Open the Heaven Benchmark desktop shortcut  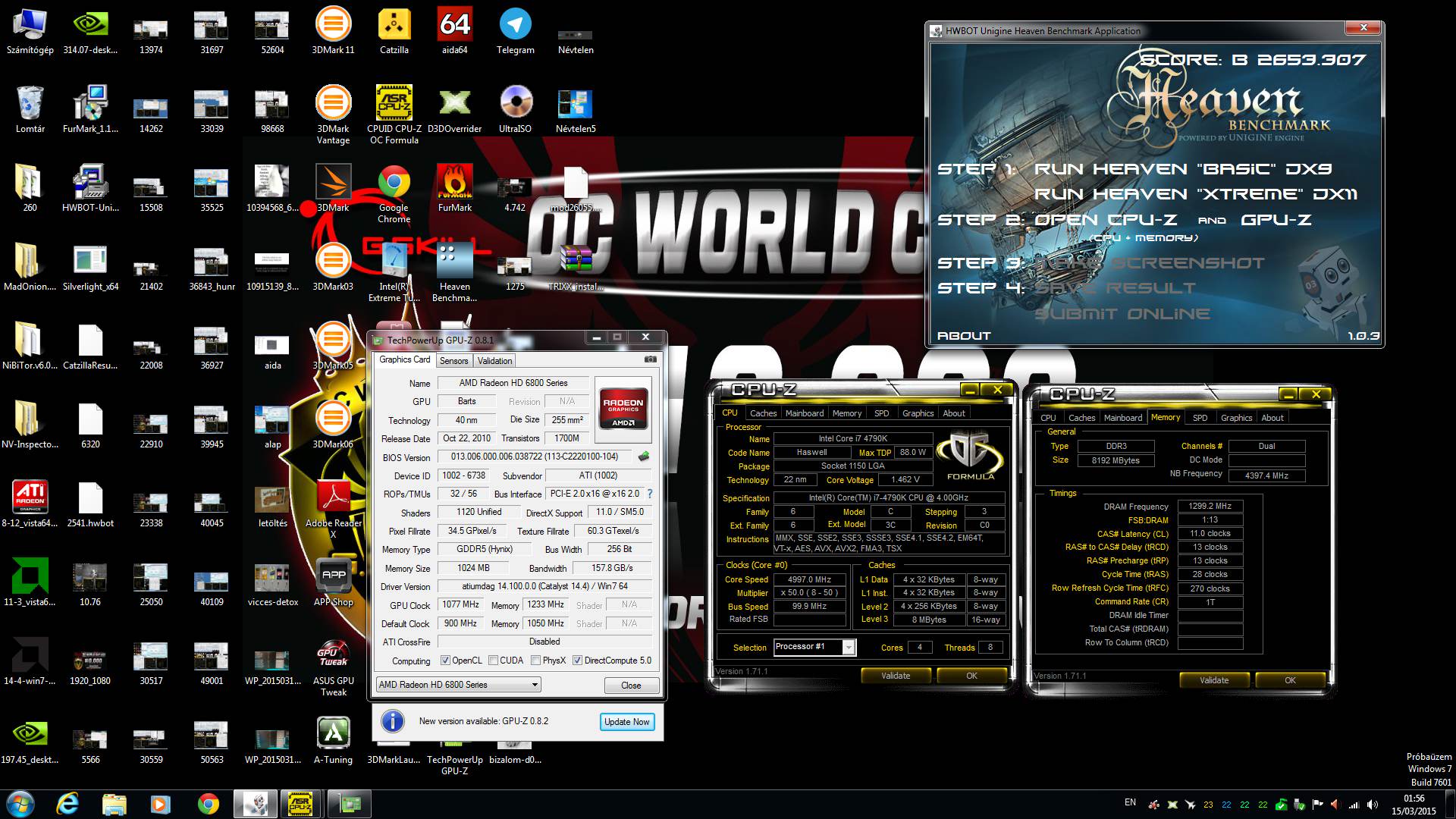pyautogui.click(x=454, y=273)
